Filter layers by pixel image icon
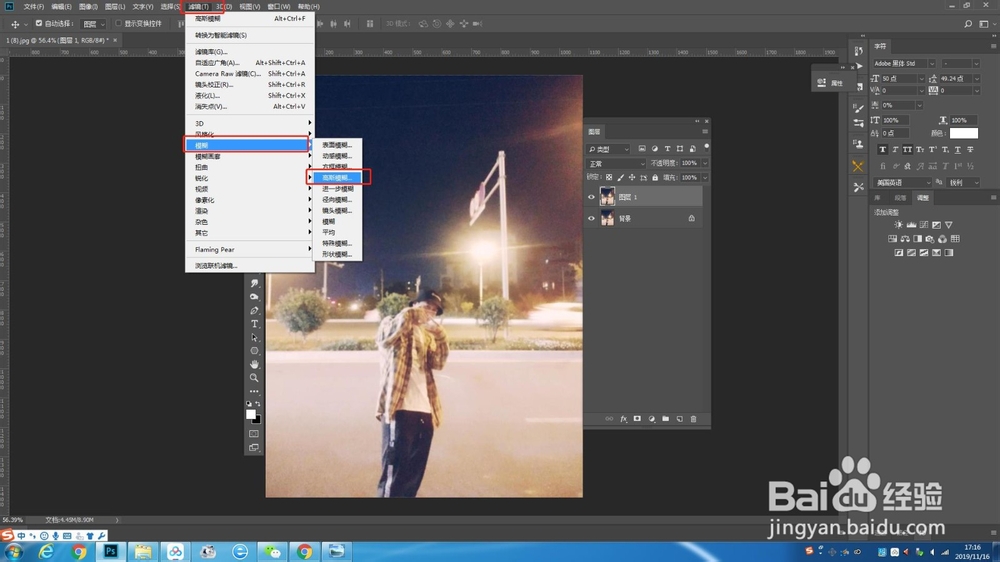 tap(642, 149)
